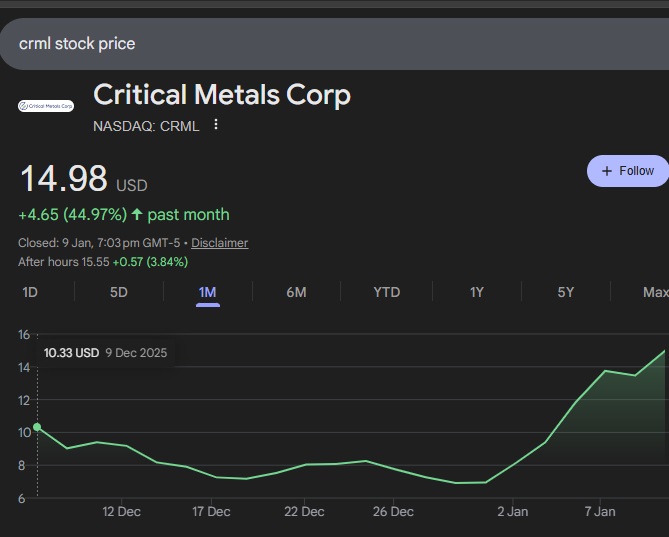
Task: Click the chart line above 7 Jan
Action: (x=604, y=371)
